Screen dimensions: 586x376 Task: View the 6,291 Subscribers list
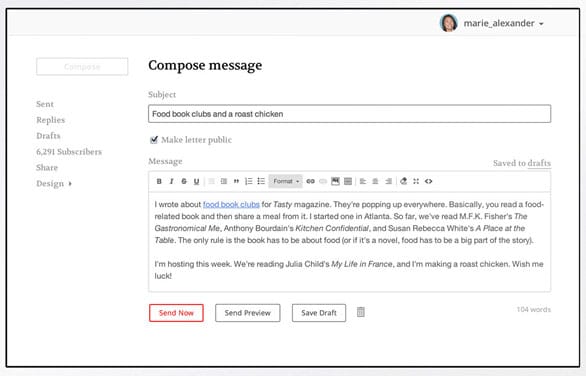coord(69,152)
